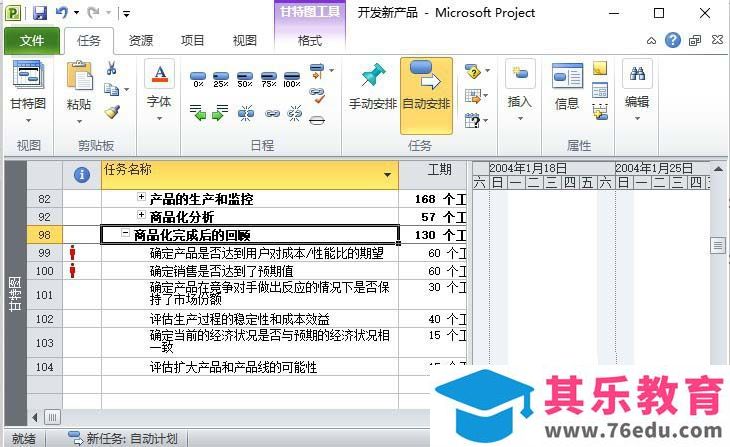Open the Undo history dropdown arrow
Viewport: 730px width, 447px height.
(76, 13)
